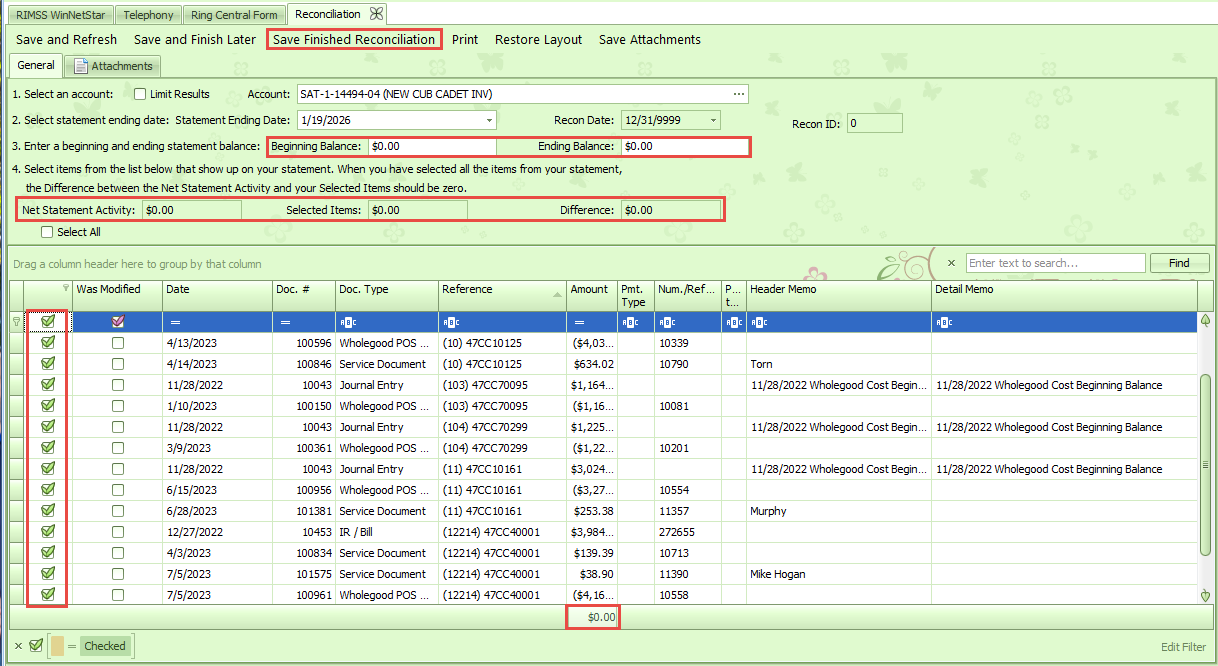The image size is (1218, 666).
Task: Click the Header Memo filter row ABC icon
Action: point(757,322)
